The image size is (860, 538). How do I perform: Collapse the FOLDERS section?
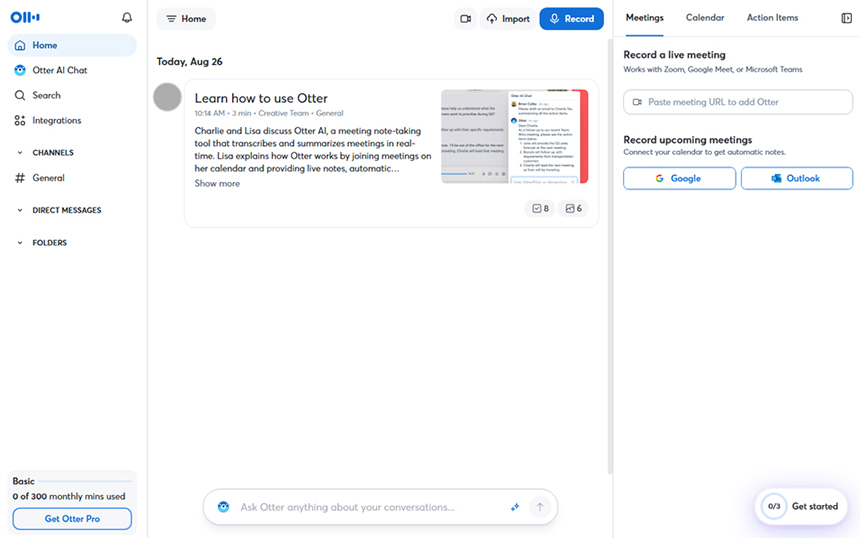pos(20,242)
